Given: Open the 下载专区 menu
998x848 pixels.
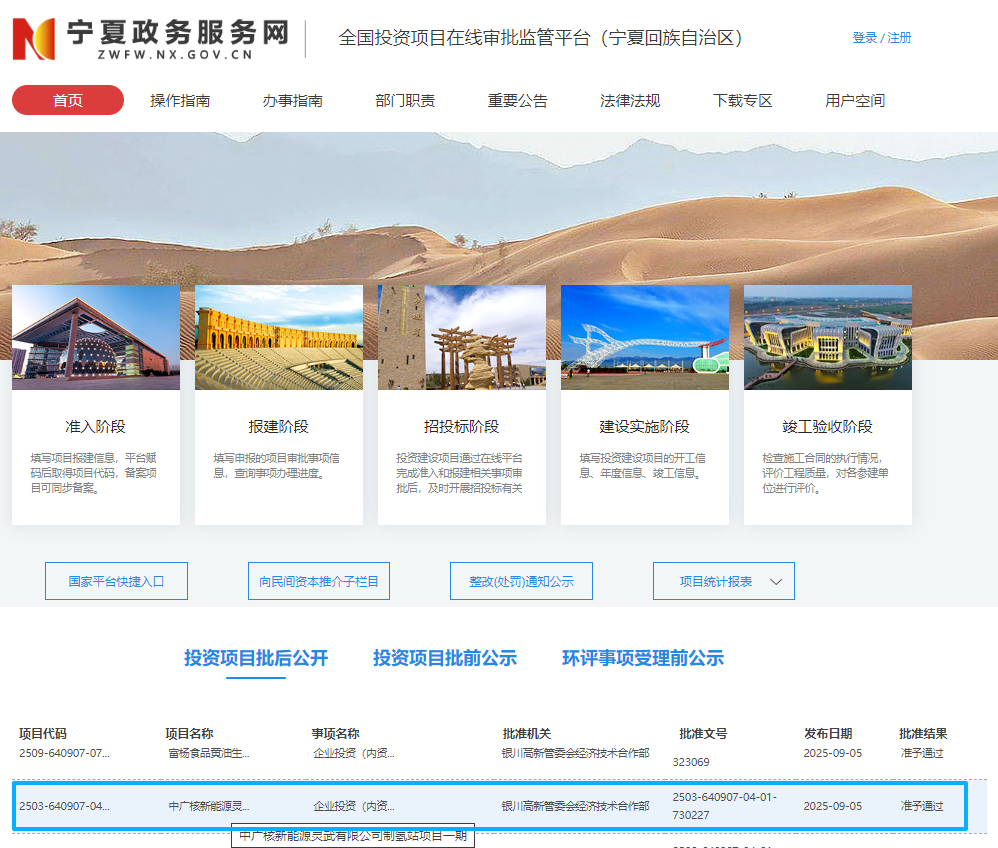Looking at the screenshot, I should tap(741, 100).
